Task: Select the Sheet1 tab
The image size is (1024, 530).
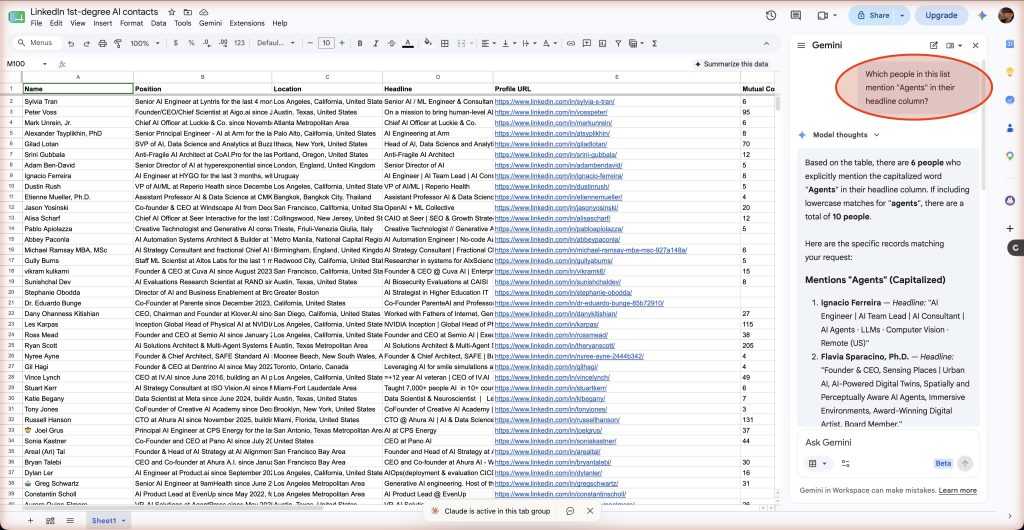Action: click(x=108, y=520)
